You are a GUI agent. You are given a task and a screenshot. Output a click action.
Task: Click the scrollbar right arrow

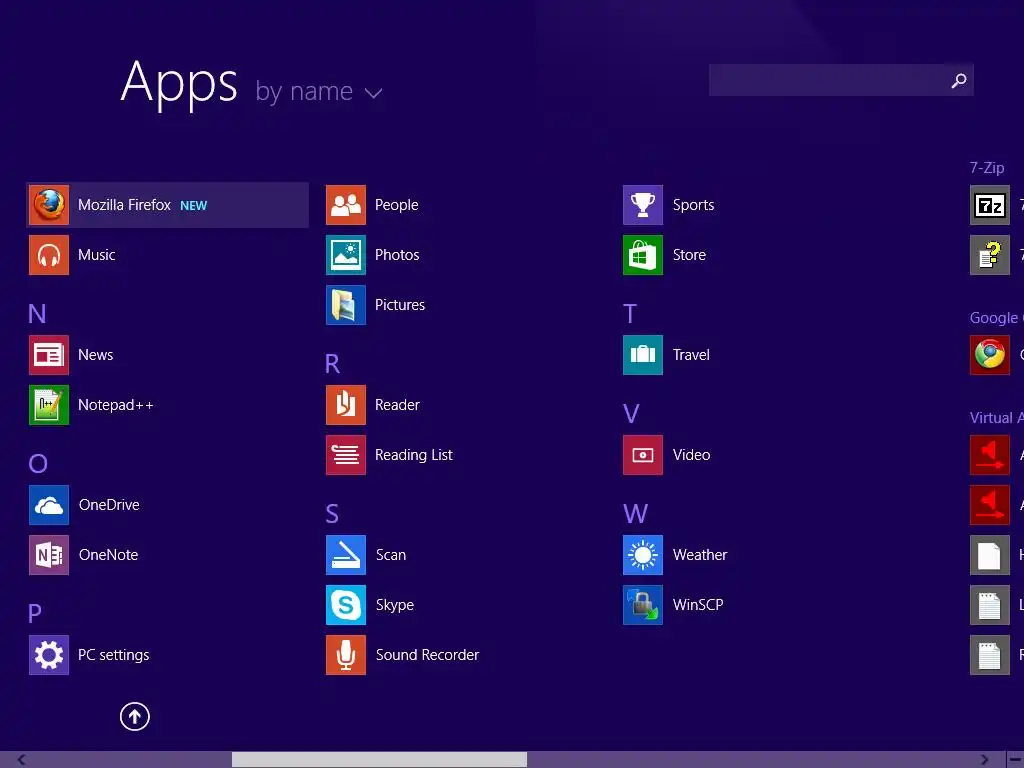(x=984, y=760)
